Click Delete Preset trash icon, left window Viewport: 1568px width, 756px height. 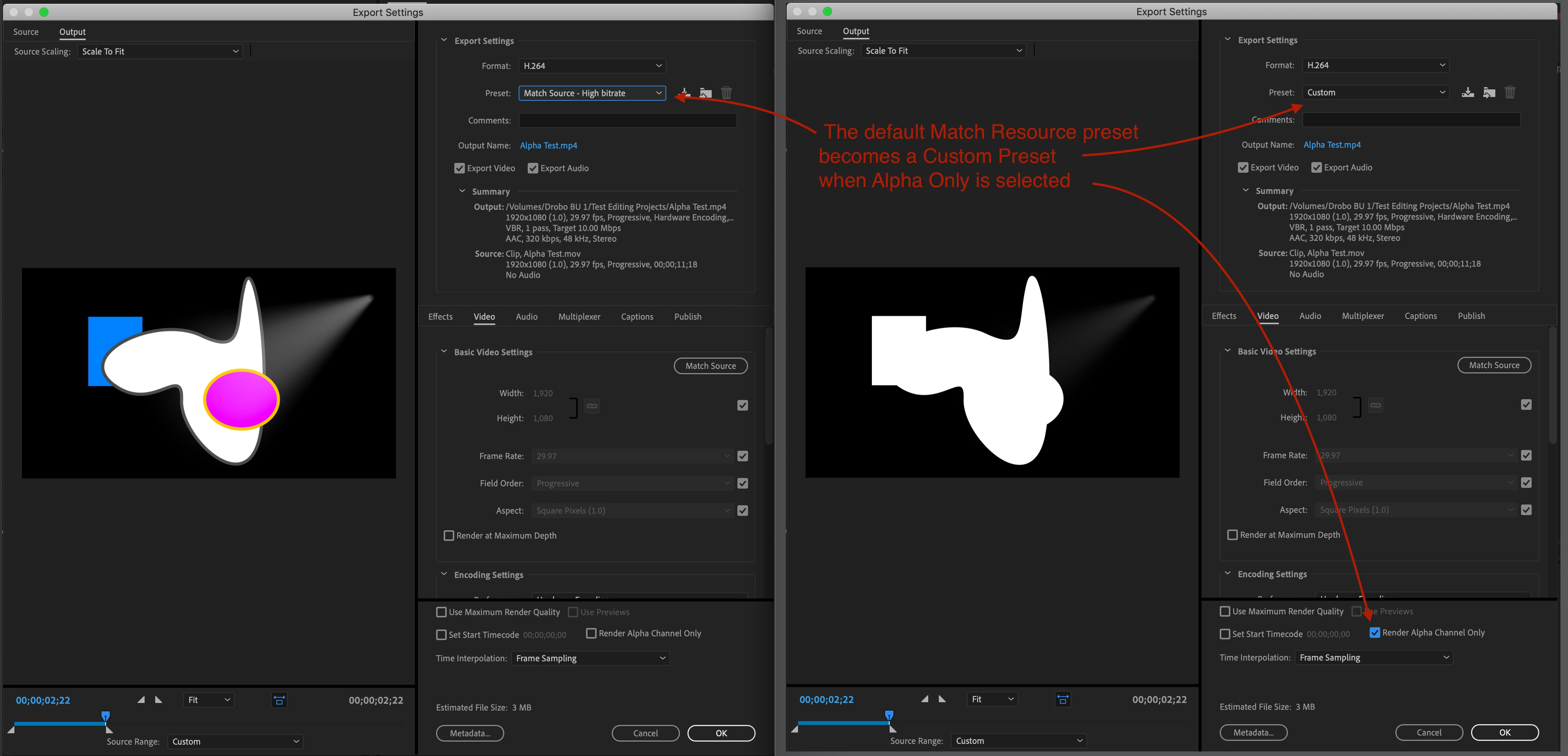coord(726,93)
